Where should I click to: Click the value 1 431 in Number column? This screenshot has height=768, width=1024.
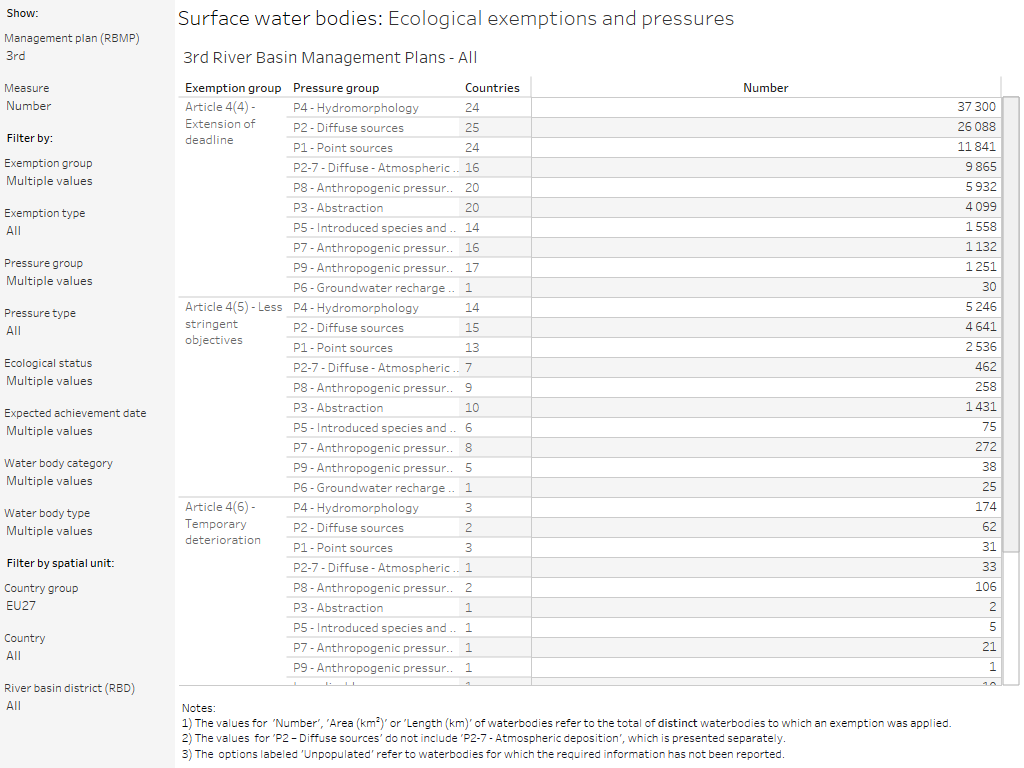(980, 407)
